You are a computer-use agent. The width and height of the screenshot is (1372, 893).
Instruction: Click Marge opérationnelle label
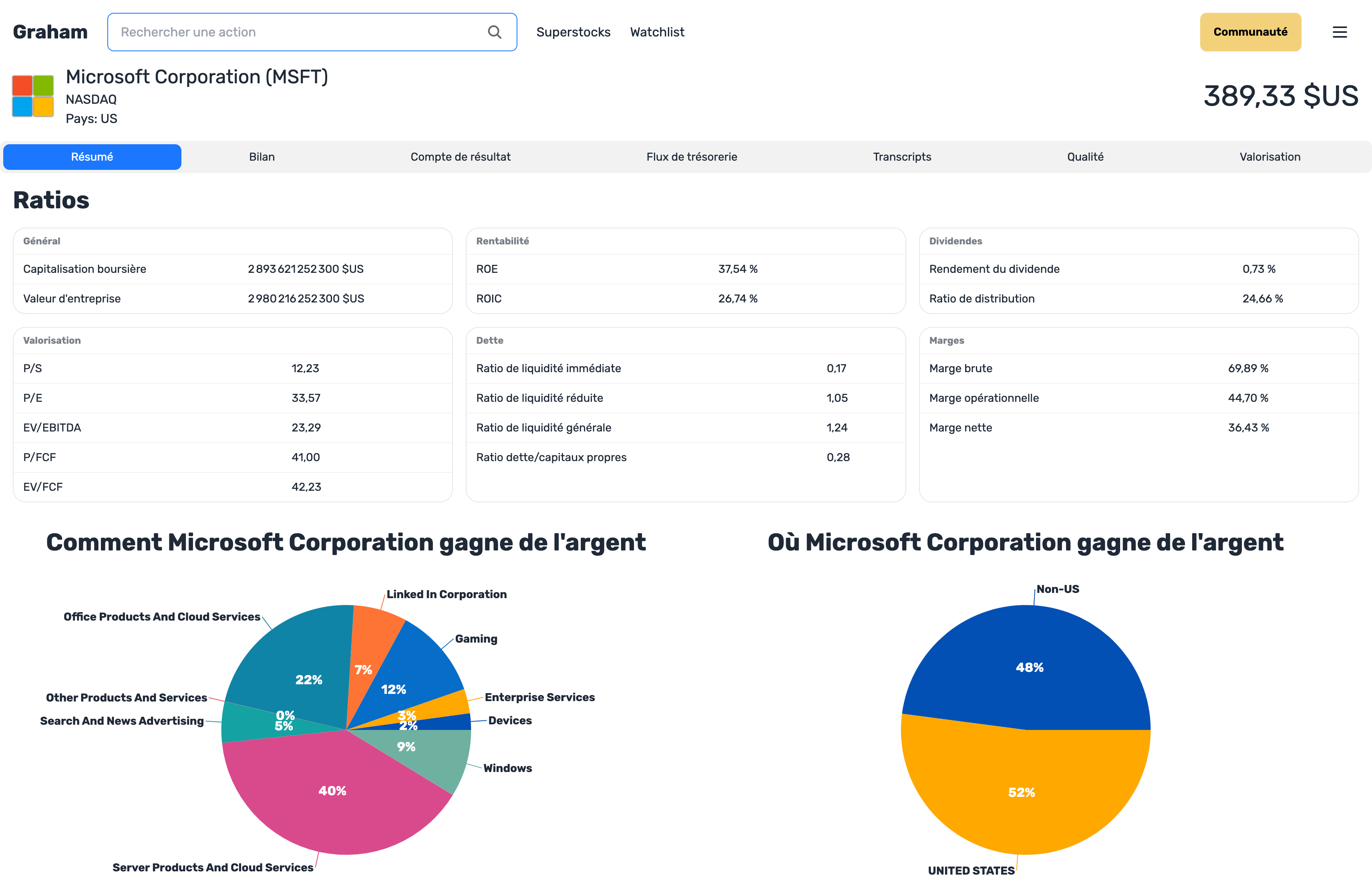tap(984, 398)
